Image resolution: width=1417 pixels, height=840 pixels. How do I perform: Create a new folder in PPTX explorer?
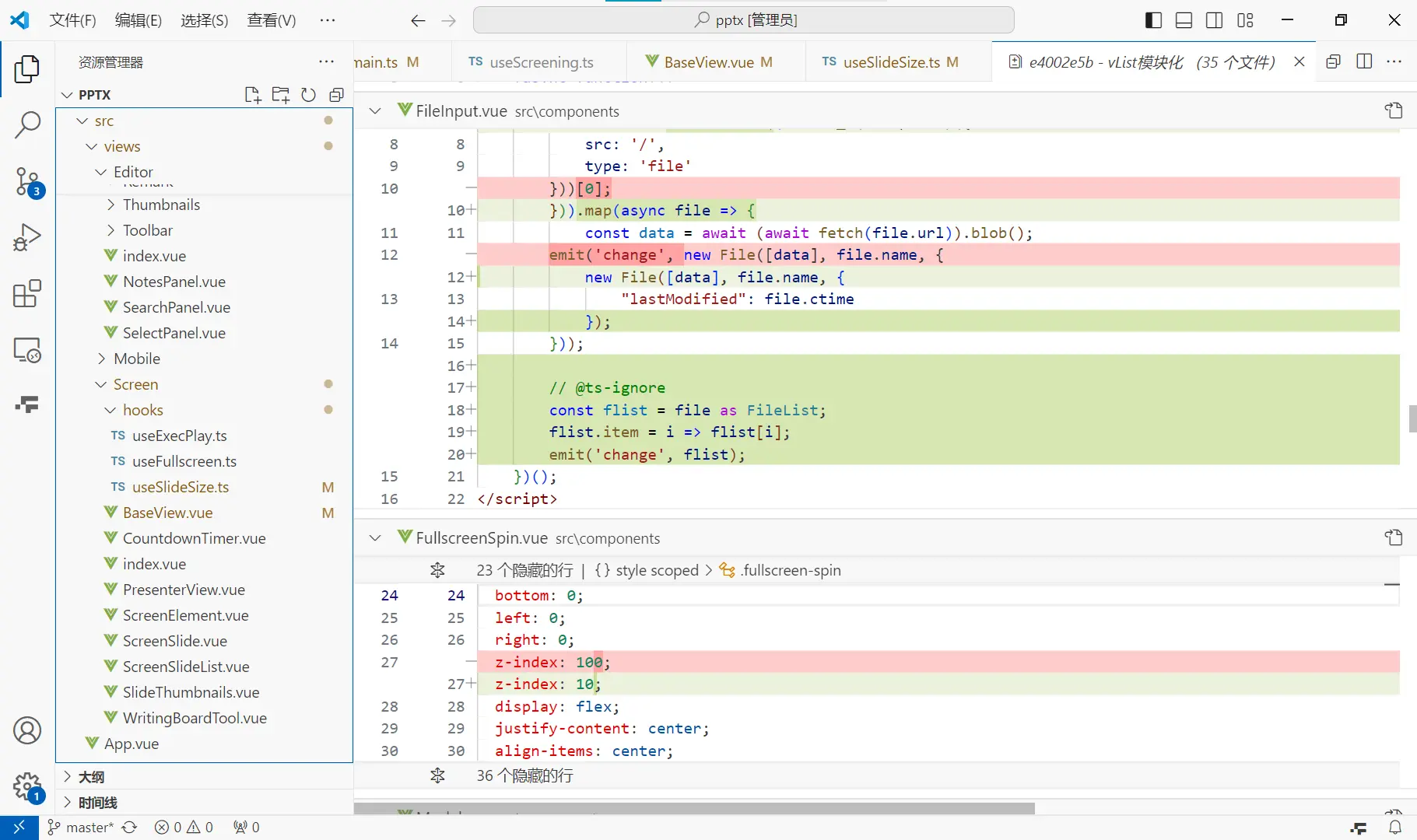(x=280, y=95)
